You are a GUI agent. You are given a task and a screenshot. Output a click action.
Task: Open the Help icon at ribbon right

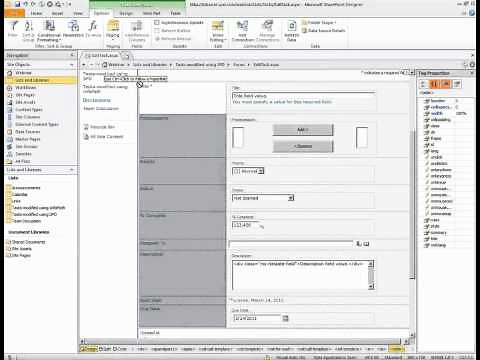point(472,13)
